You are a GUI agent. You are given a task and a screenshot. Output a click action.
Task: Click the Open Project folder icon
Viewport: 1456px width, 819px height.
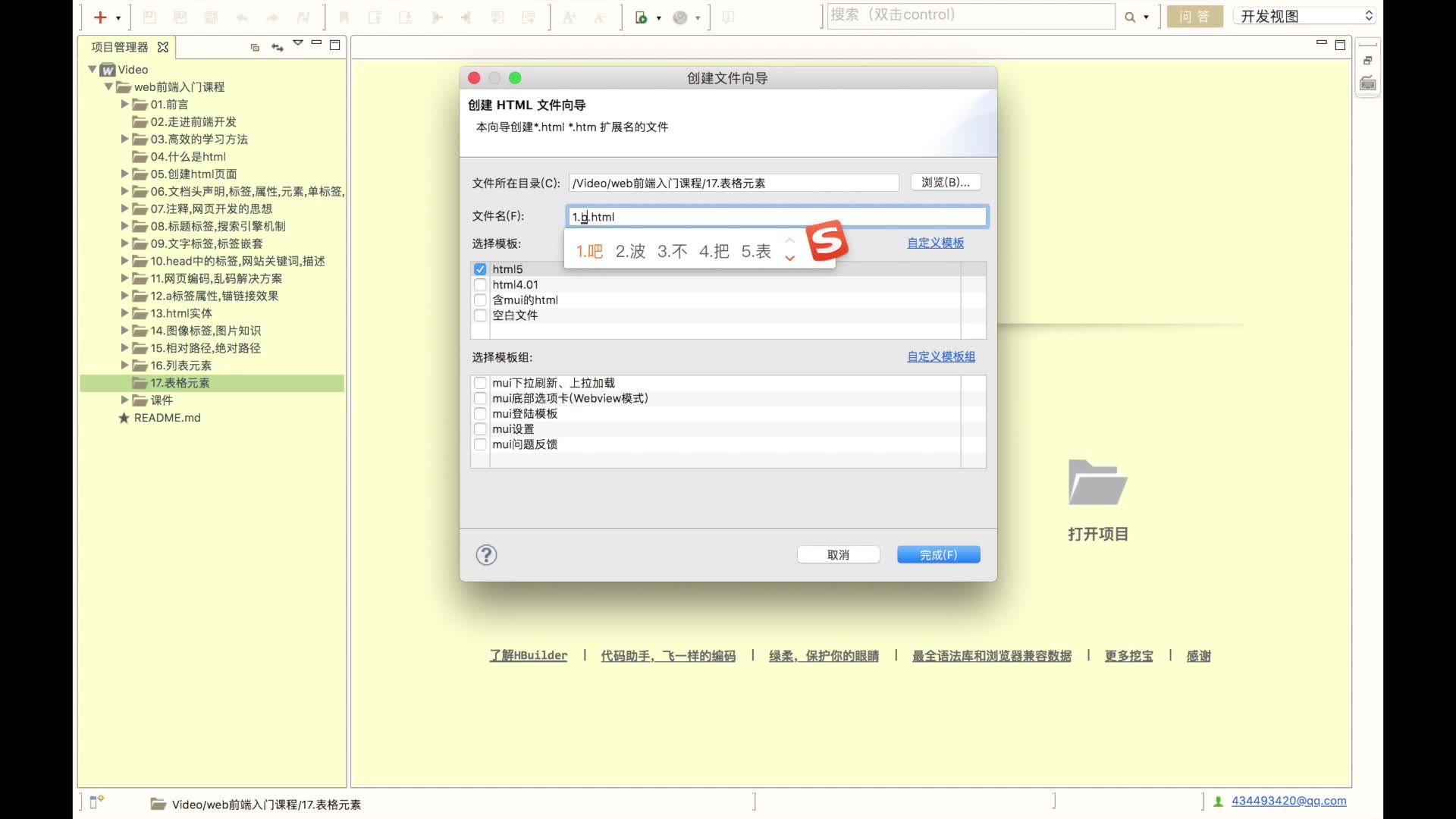(x=1097, y=483)
